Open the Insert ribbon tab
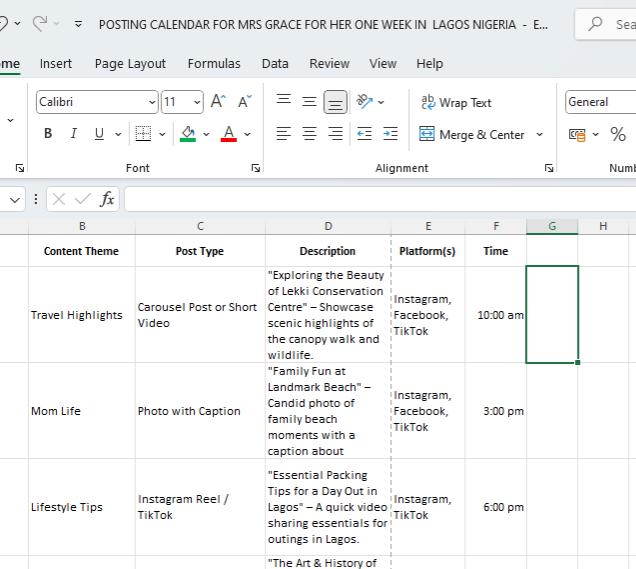Screen dimensions: 636x569 pos(56,64)
